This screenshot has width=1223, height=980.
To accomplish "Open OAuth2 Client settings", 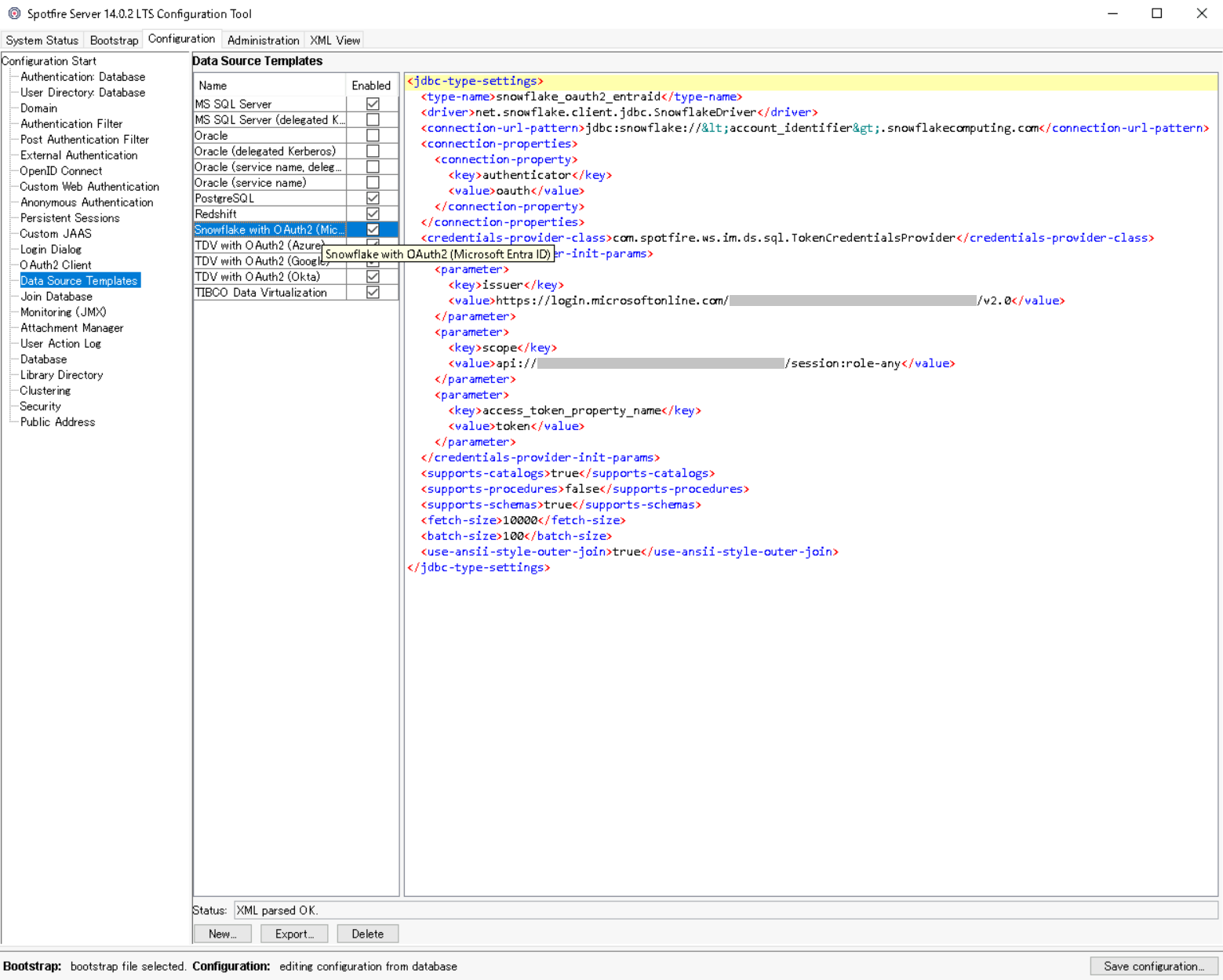I will click(56, 265).
